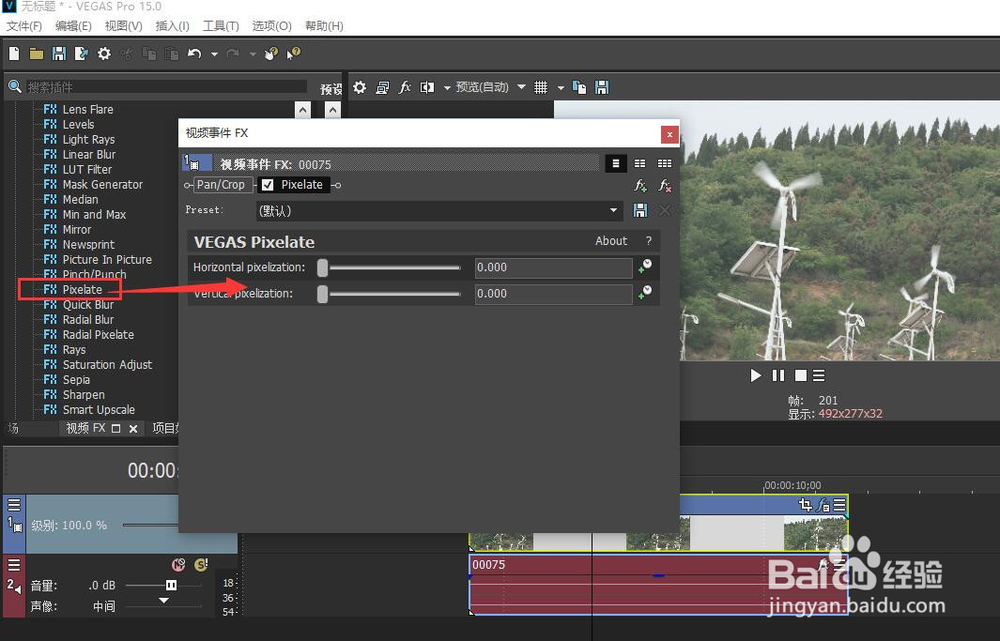The image size is (1000, 641).
Task: Switch FX dialog to two-column view
Action: coord(640,164)
